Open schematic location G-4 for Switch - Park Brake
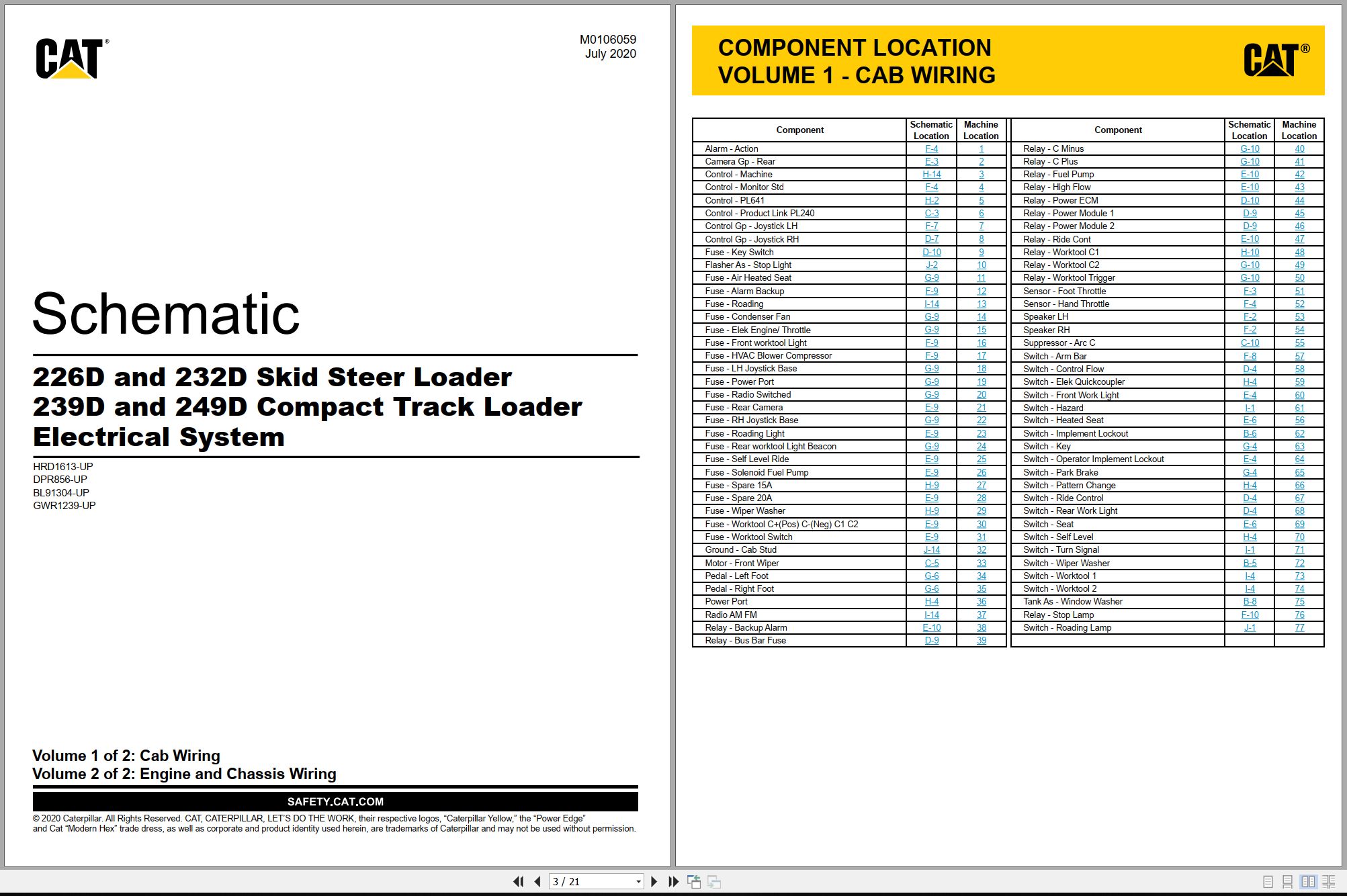Image resolution: width=1347 pixels, height=896 pixels. point(1250,473)
